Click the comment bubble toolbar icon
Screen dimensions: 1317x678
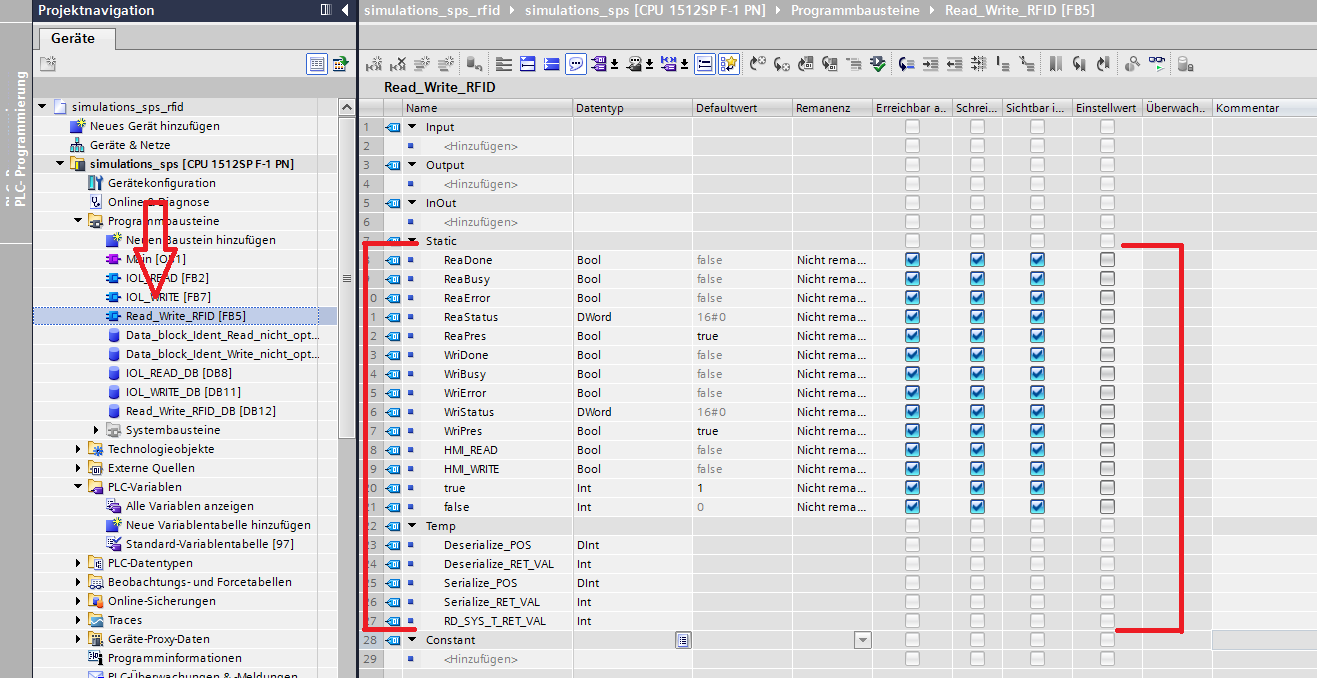tap(576, 64)
